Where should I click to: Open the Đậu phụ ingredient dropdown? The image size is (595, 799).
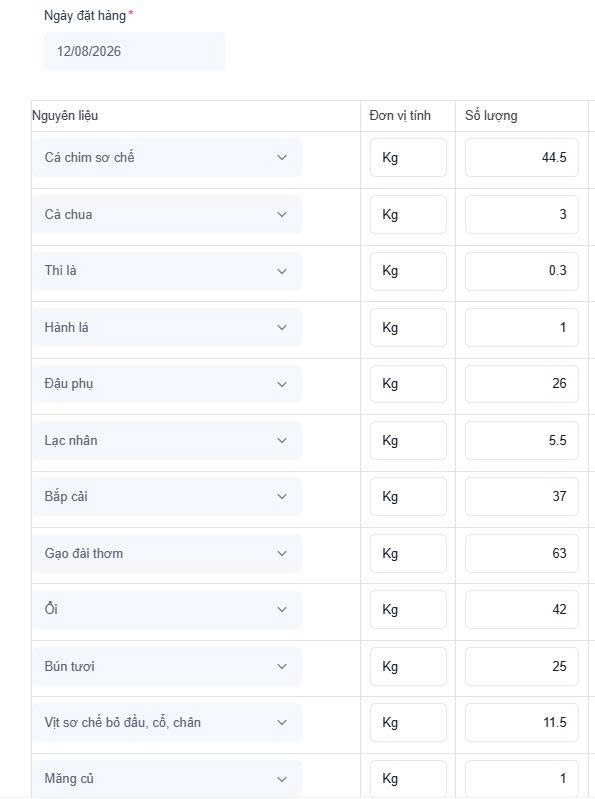coord(167,384)
